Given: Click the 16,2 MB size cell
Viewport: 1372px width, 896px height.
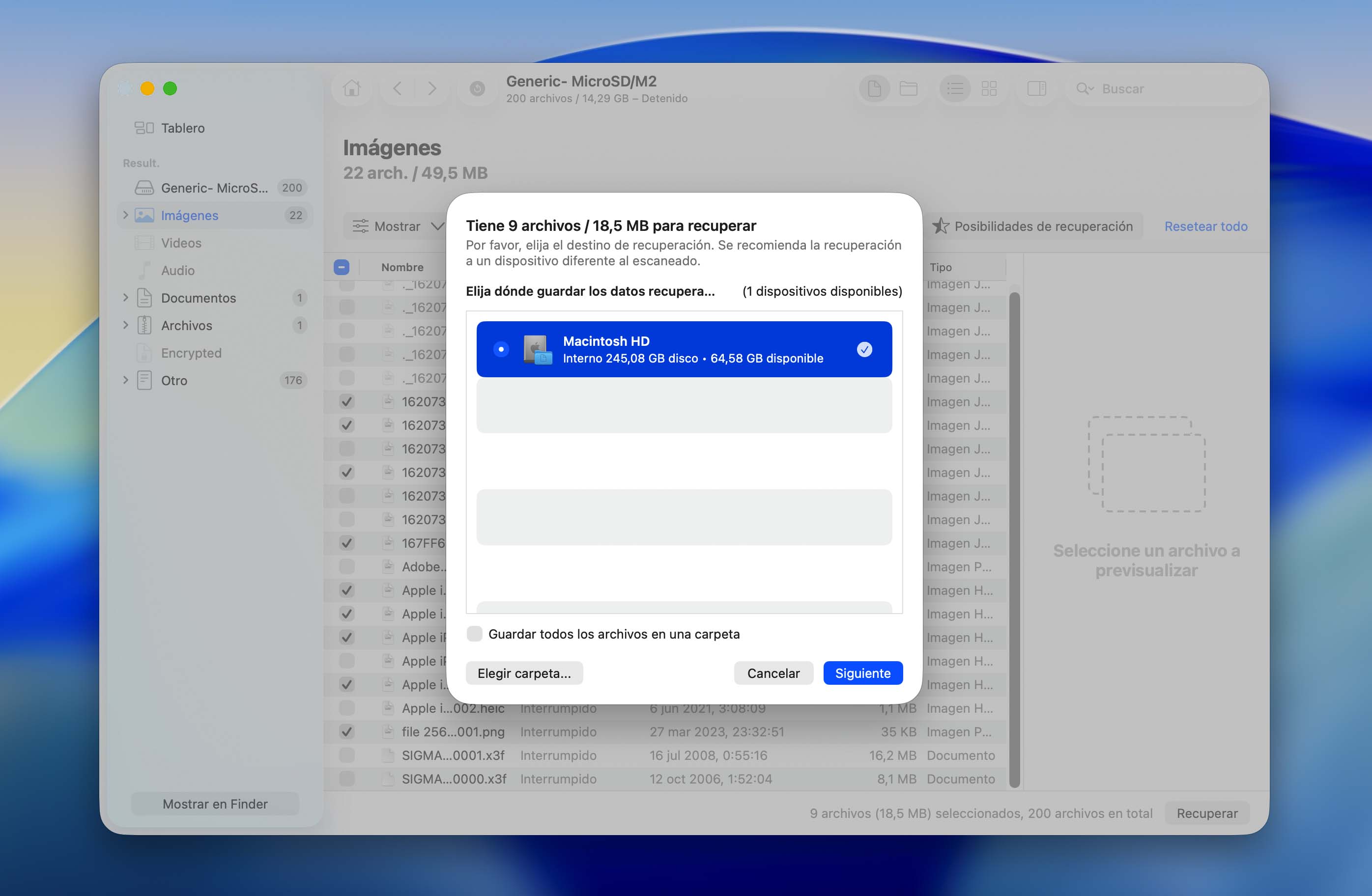Looking at the screenshot, I should point(892,756).
